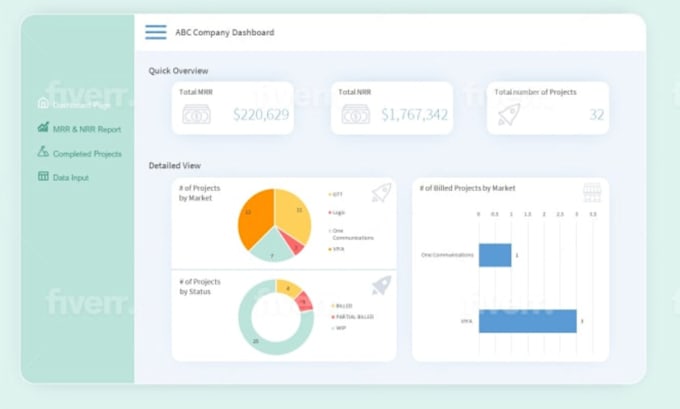This screenshot has height=409, width=680.
Task: Click the store icon in the Billed Projects by Market panel
Action: pos(592,193)
